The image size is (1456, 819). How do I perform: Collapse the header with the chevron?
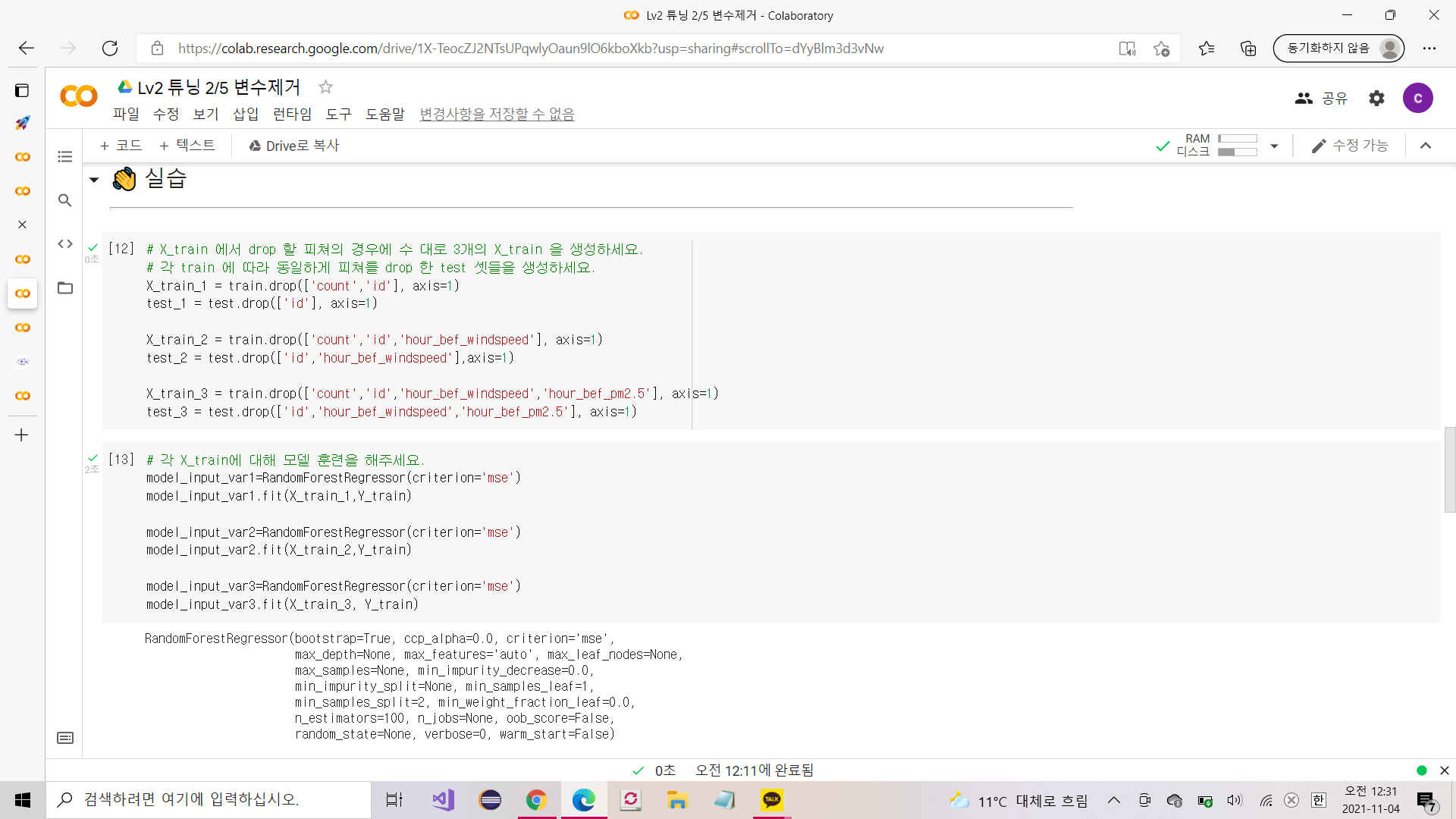(1426, 146)
